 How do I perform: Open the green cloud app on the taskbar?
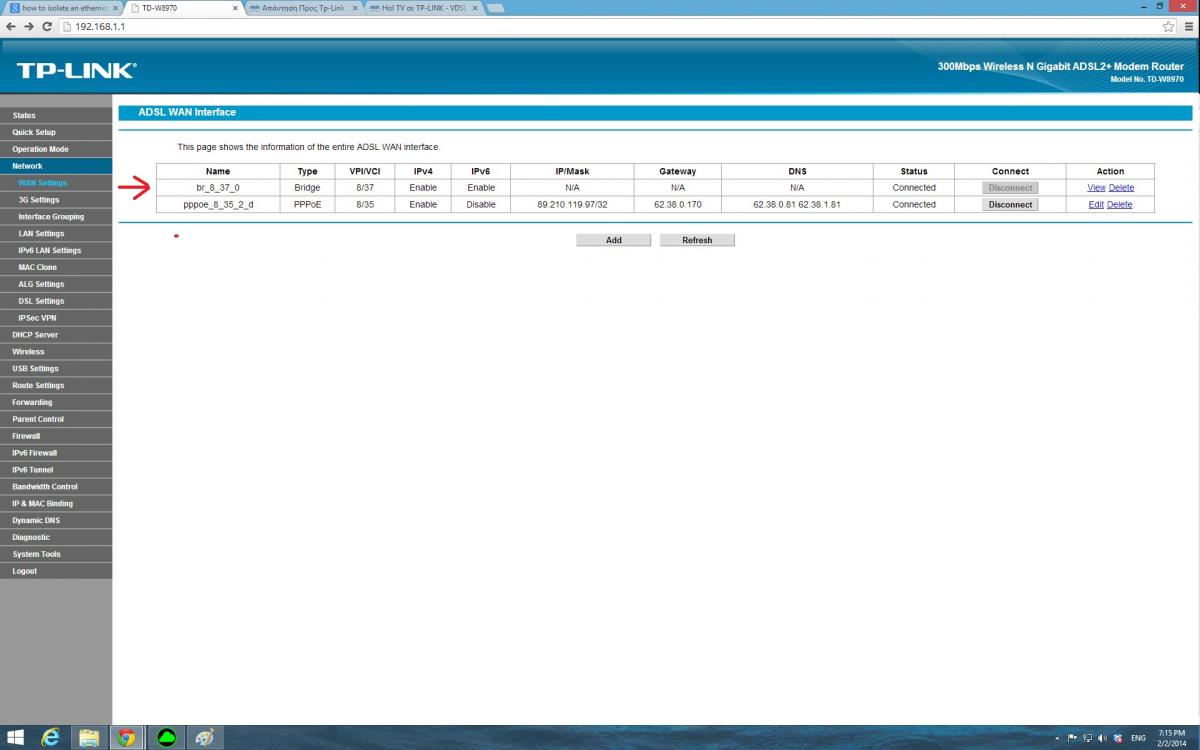click(x=165, y=738)
